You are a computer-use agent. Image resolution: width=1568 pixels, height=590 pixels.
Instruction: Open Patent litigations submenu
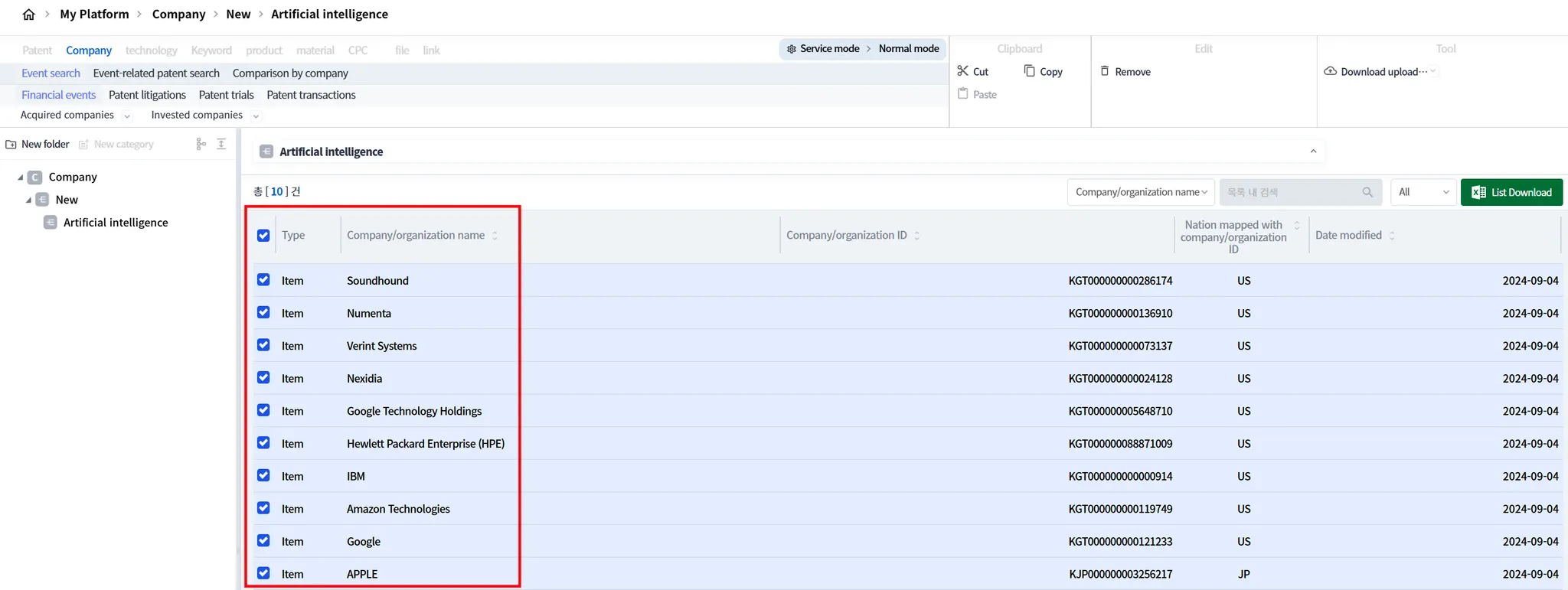point(147,95)
